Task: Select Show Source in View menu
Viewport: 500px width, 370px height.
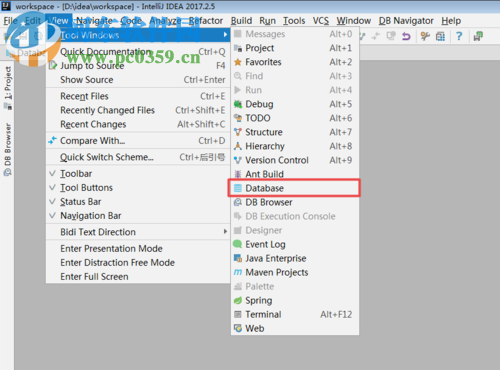Action: 138,80
